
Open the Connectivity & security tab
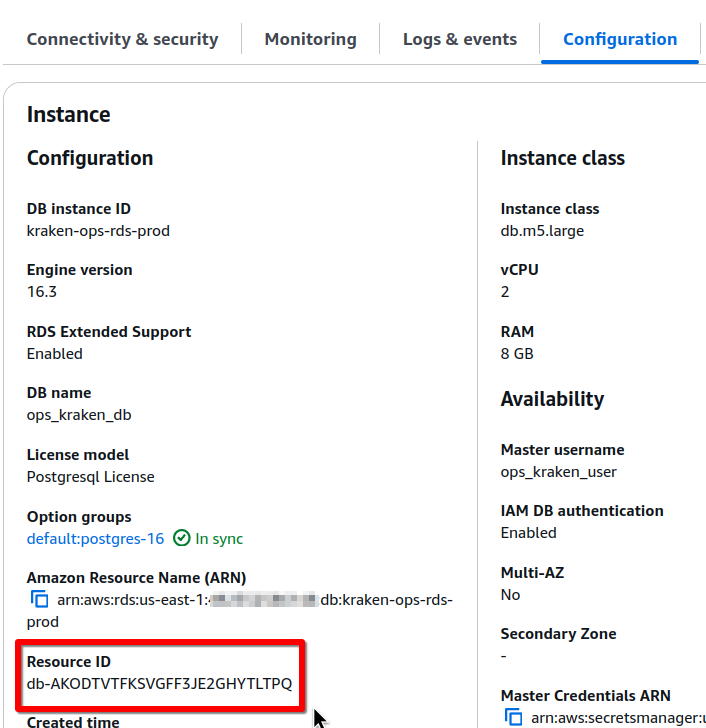click(x=122, y=40)
